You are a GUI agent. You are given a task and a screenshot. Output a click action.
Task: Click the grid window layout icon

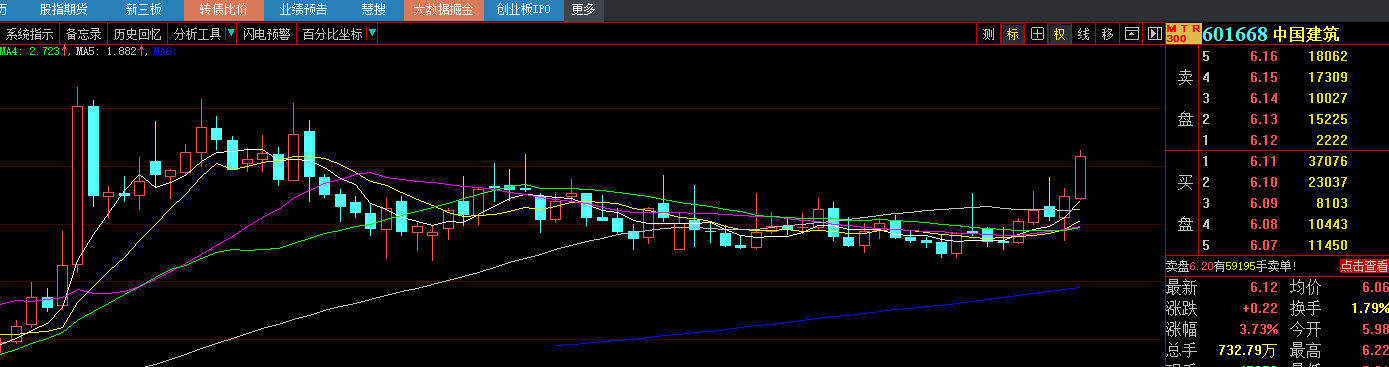1037,34
